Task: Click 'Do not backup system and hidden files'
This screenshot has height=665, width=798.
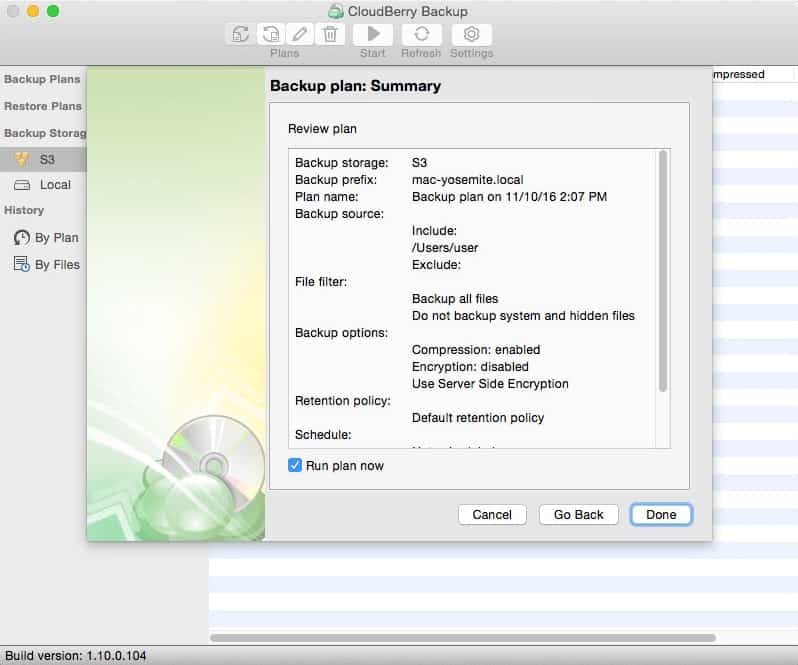Action: (x=523, y=315)
